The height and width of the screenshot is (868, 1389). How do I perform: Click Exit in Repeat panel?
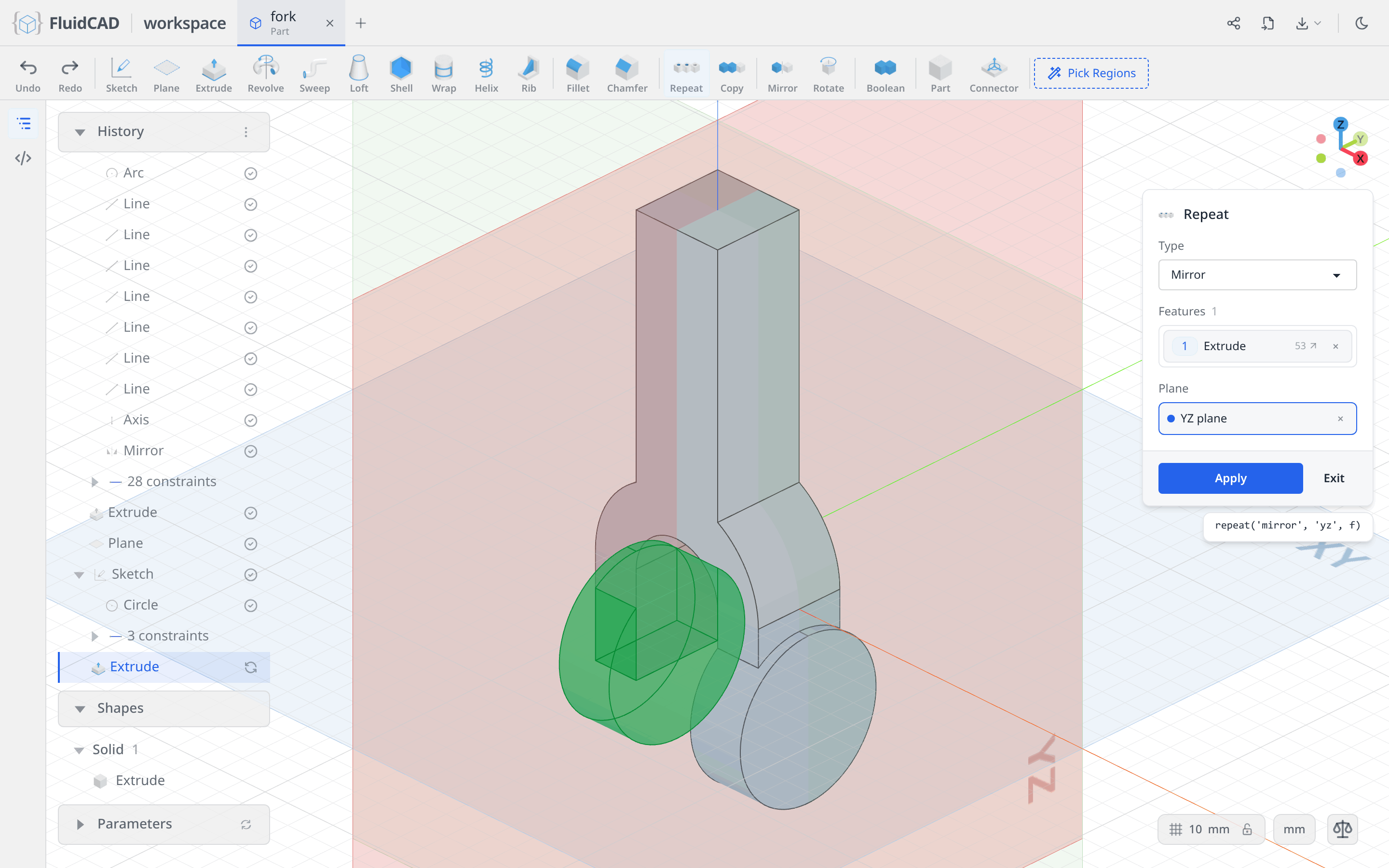pos(1334,478)
